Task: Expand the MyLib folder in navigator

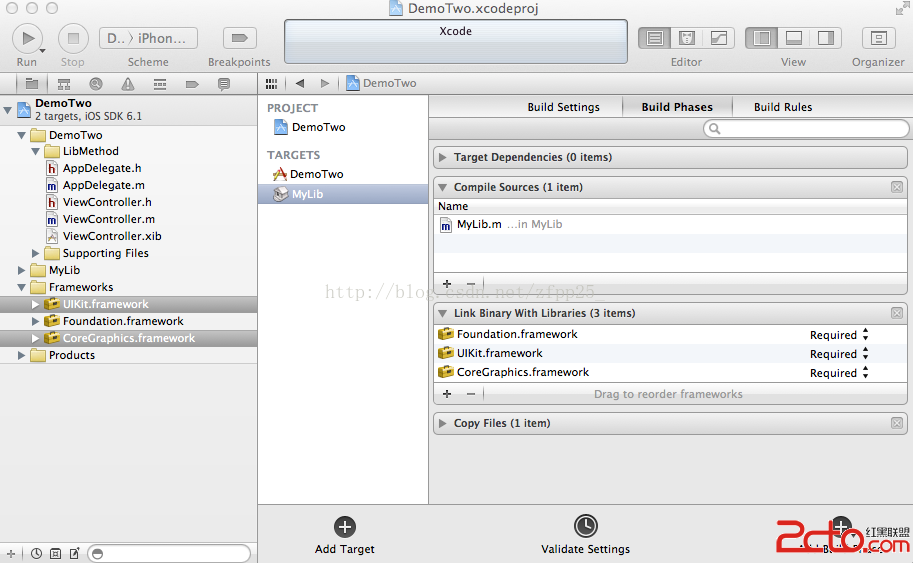Action: (23, 270)
